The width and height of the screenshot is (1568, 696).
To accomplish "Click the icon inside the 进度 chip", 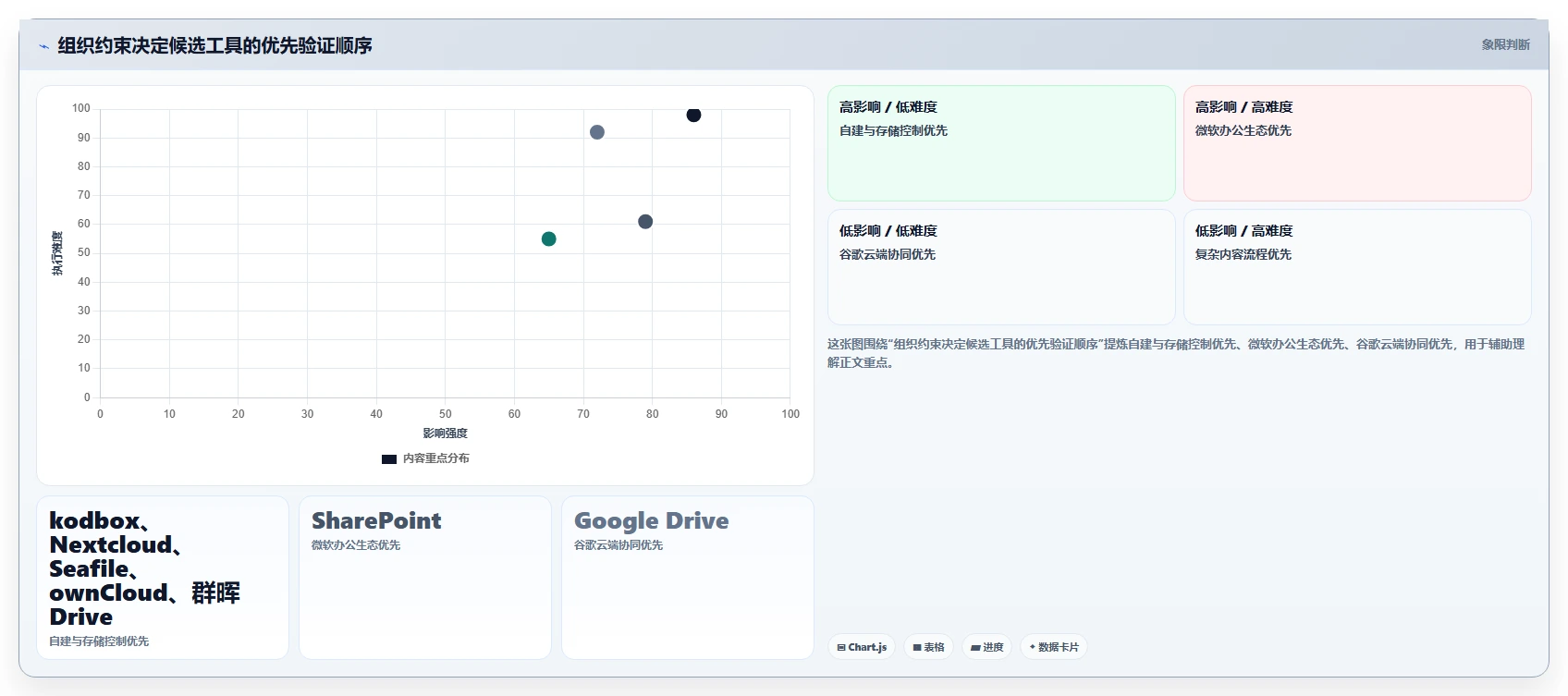I will (x=975, y=648).
